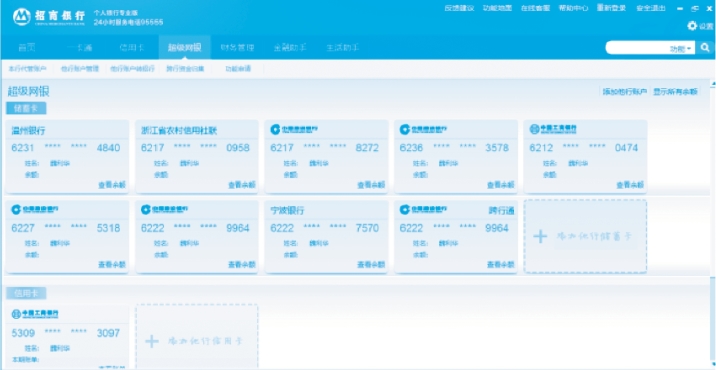Open 功能申请 submenu item
716x370 pixels.
pos(238,69)
